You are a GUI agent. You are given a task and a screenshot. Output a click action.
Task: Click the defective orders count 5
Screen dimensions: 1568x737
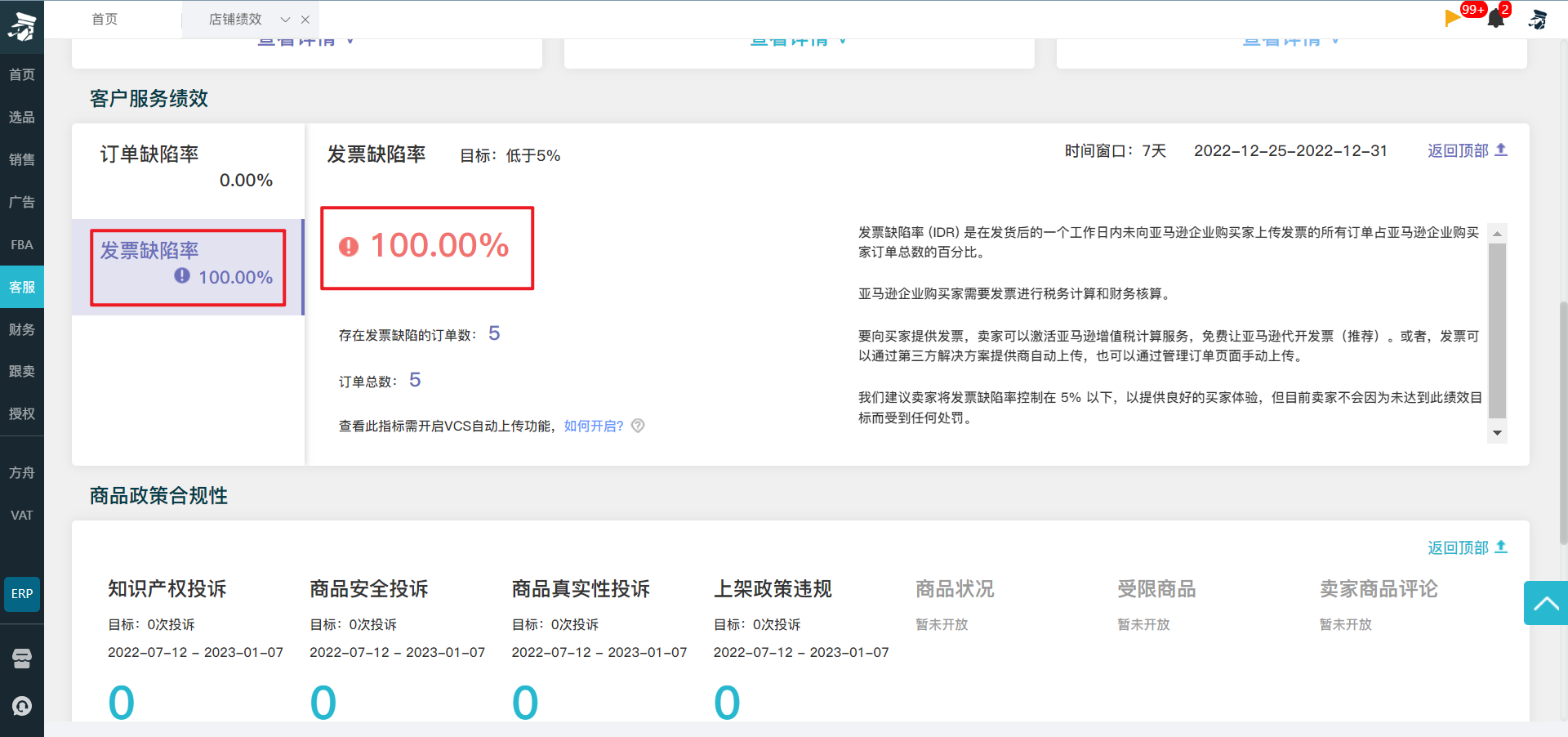(x=494, y=333)
